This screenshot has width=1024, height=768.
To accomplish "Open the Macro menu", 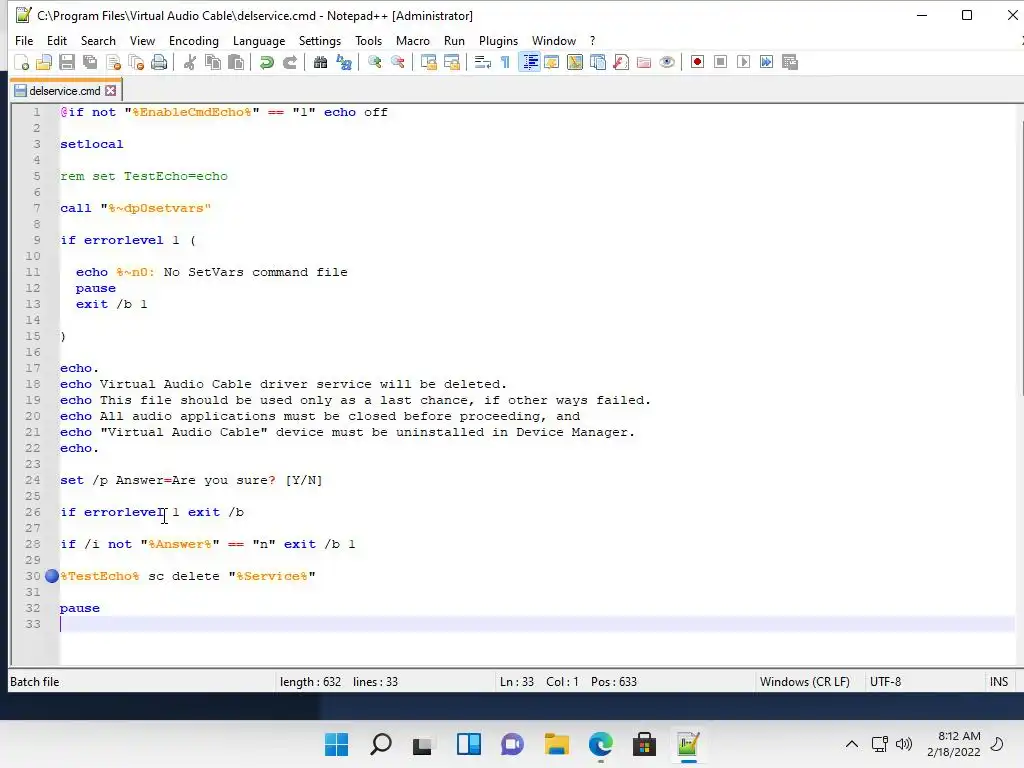I will 413,40.
